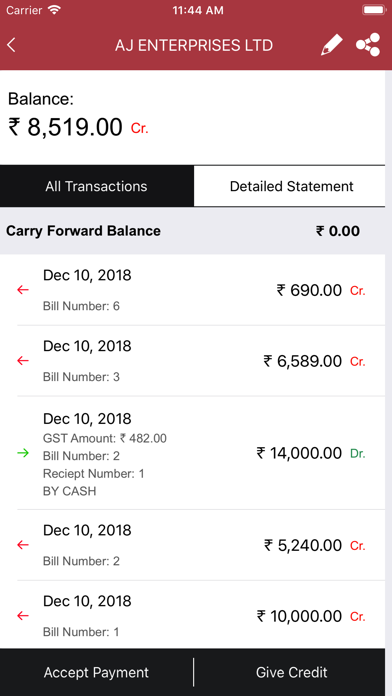Tap red arrow beside Bill Number 3
The image size is (392, 696).
coord(23,361)
